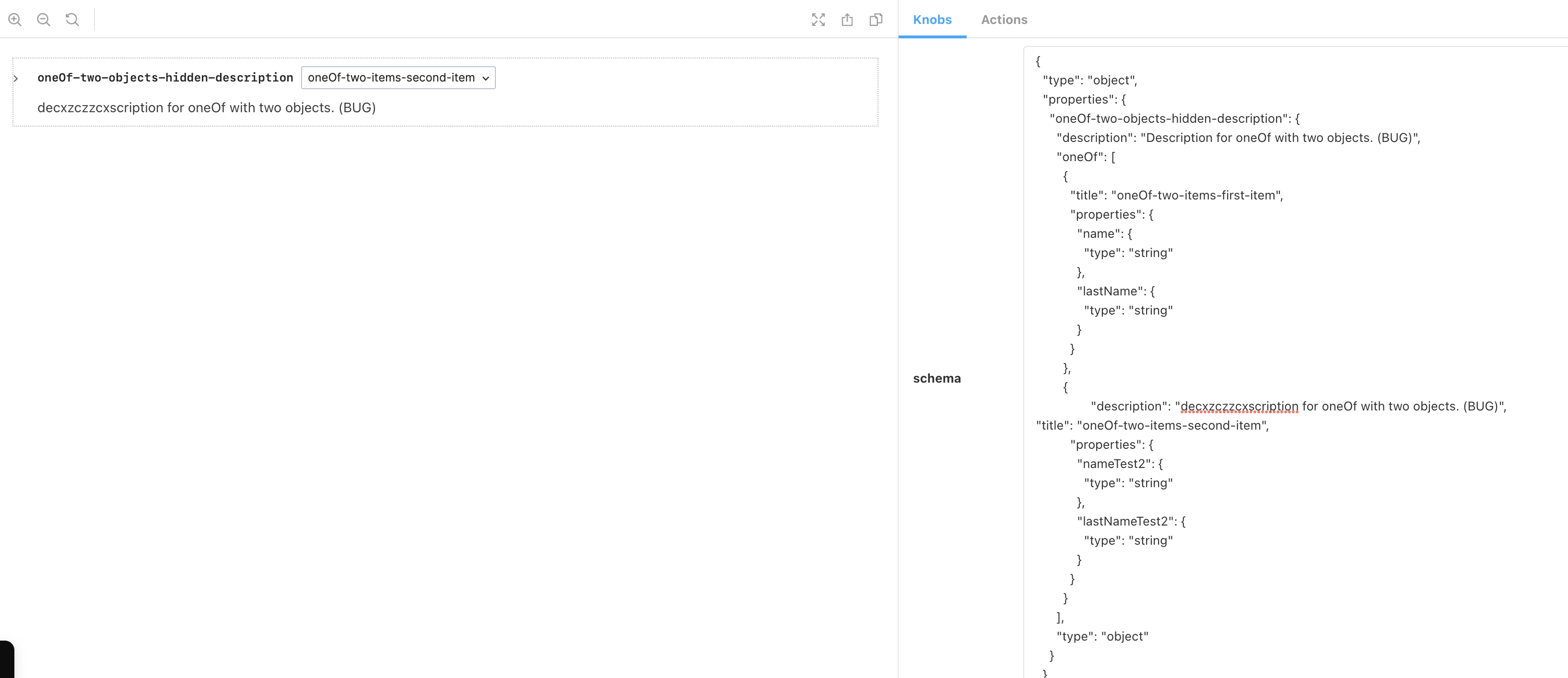Switch to the Actions tab
1568x678 pixels.
click(1004, 20)
